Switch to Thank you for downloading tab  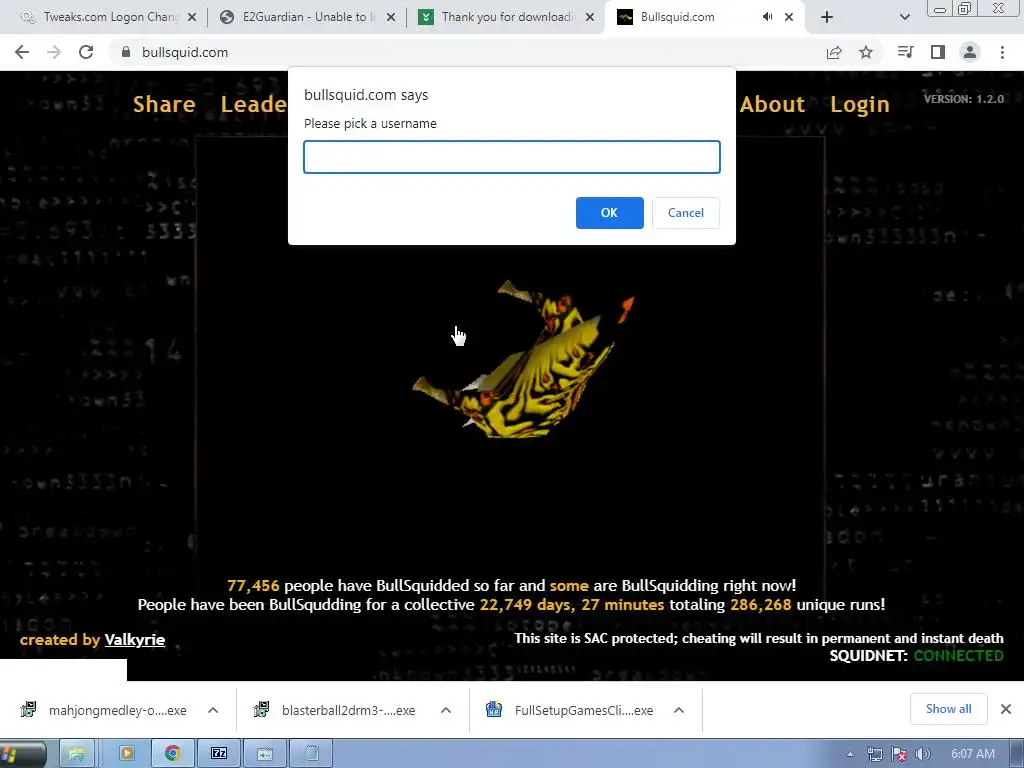tap(506, 17)
